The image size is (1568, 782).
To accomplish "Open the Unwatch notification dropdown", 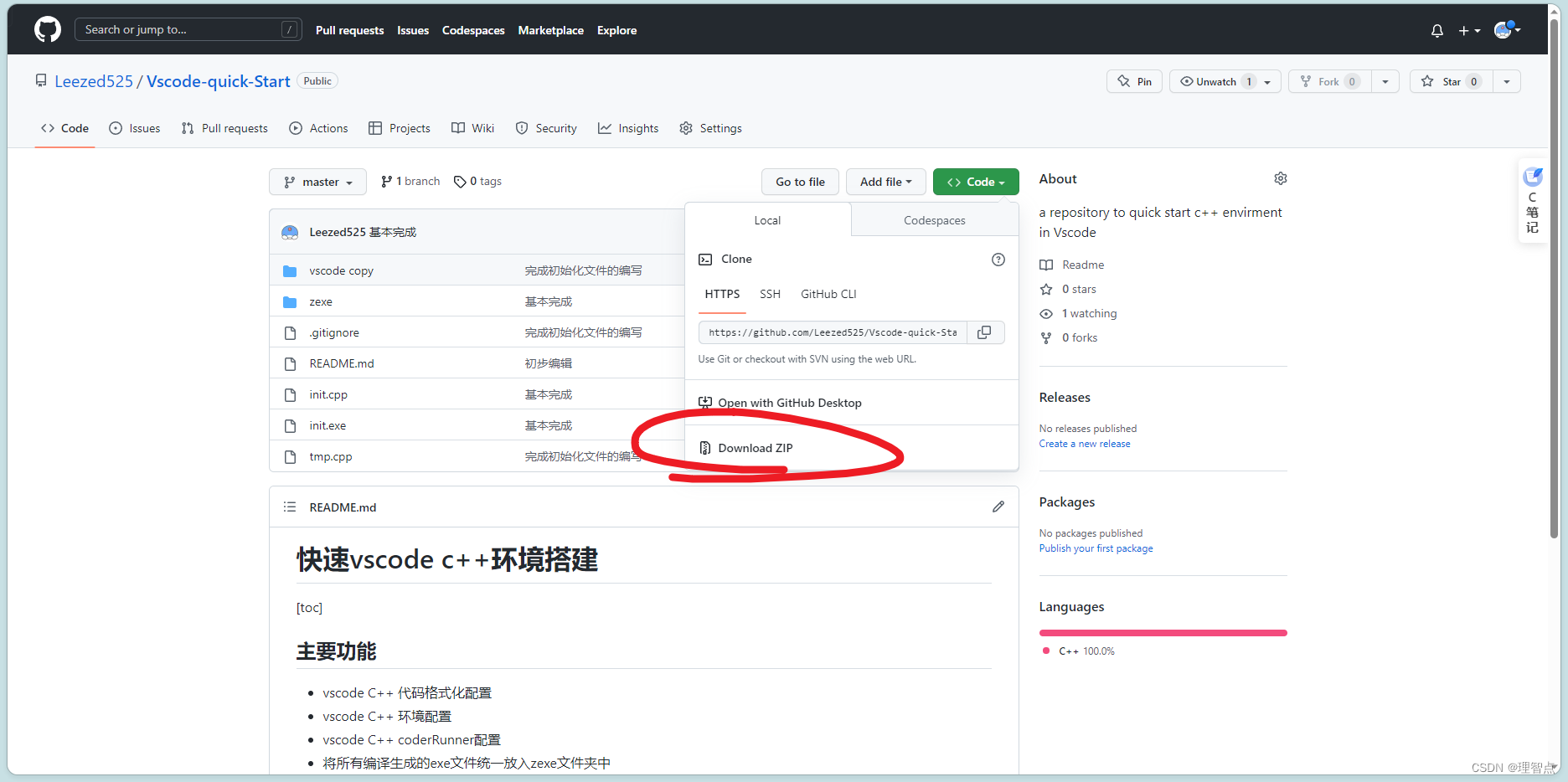I will (1225, 81).
